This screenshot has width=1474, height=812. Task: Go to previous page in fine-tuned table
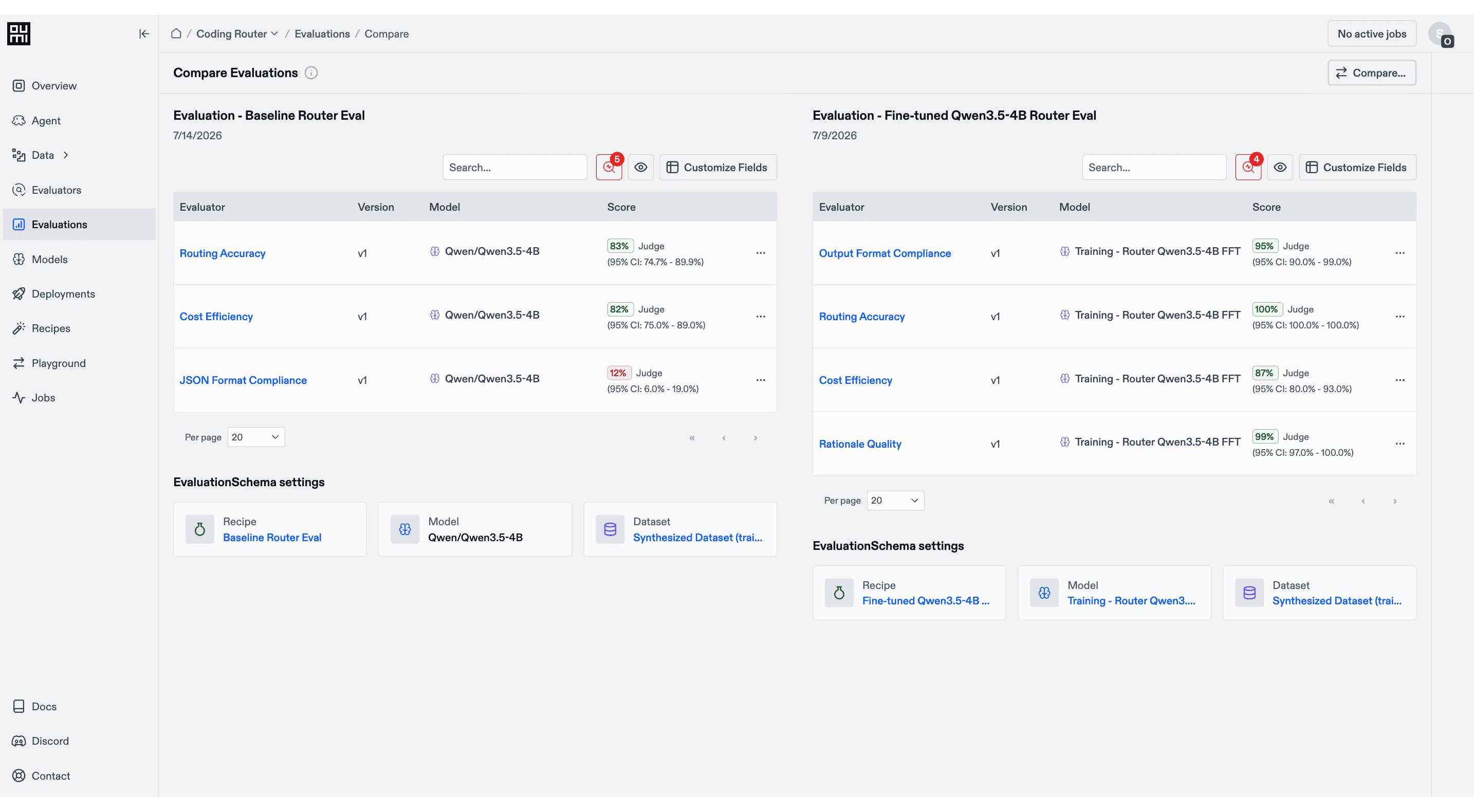click(1363, 501)
